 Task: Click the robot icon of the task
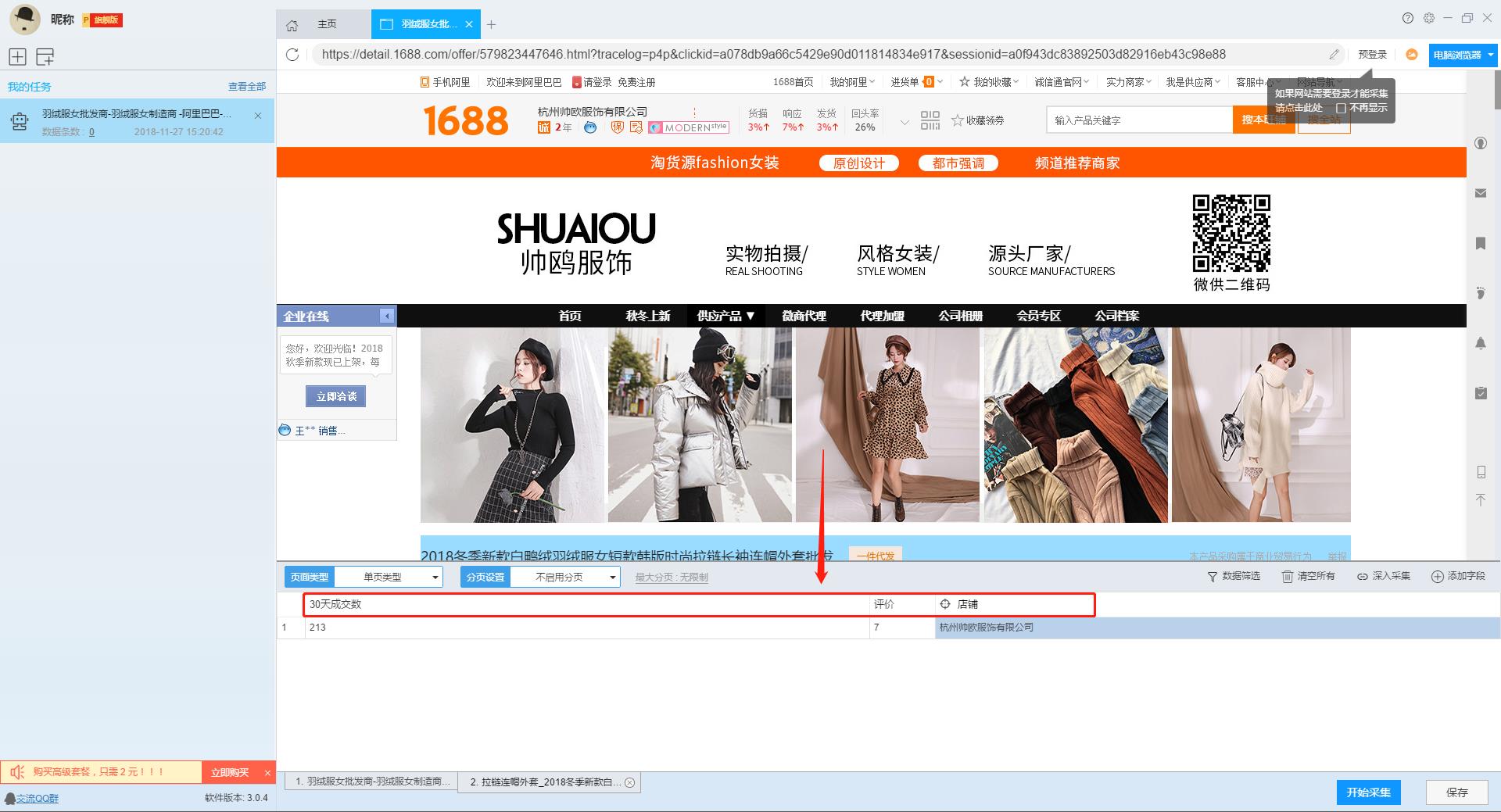click(x=20, y=121)
